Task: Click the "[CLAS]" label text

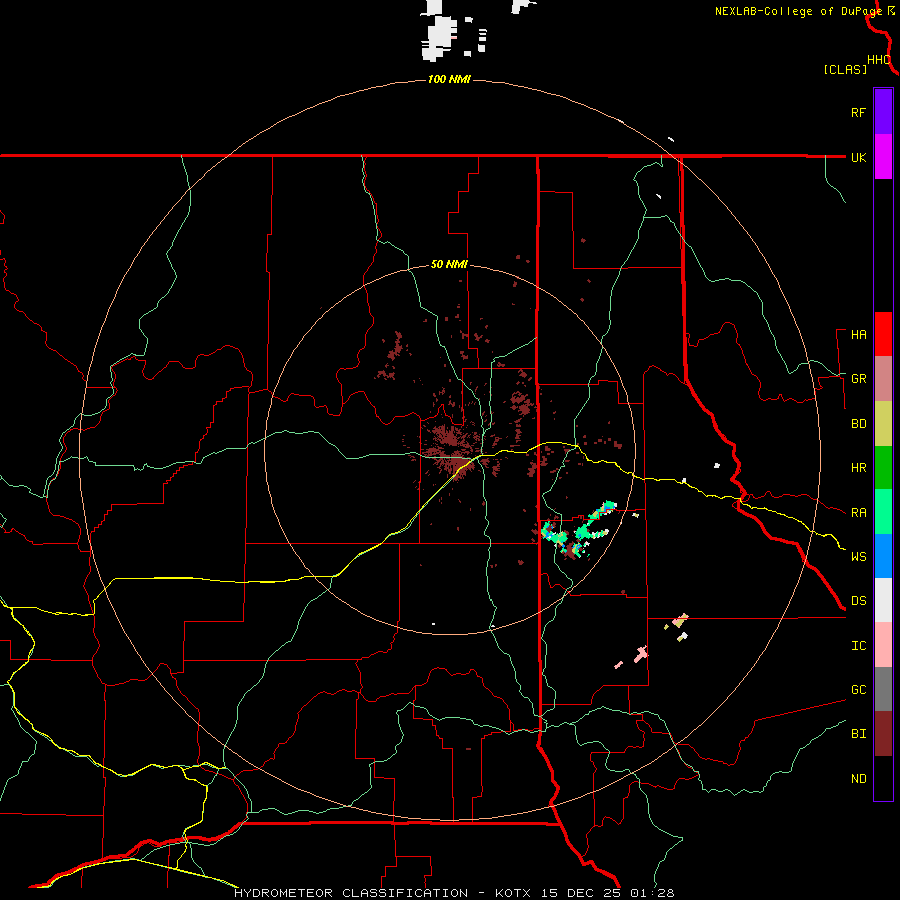Action: 845,70
